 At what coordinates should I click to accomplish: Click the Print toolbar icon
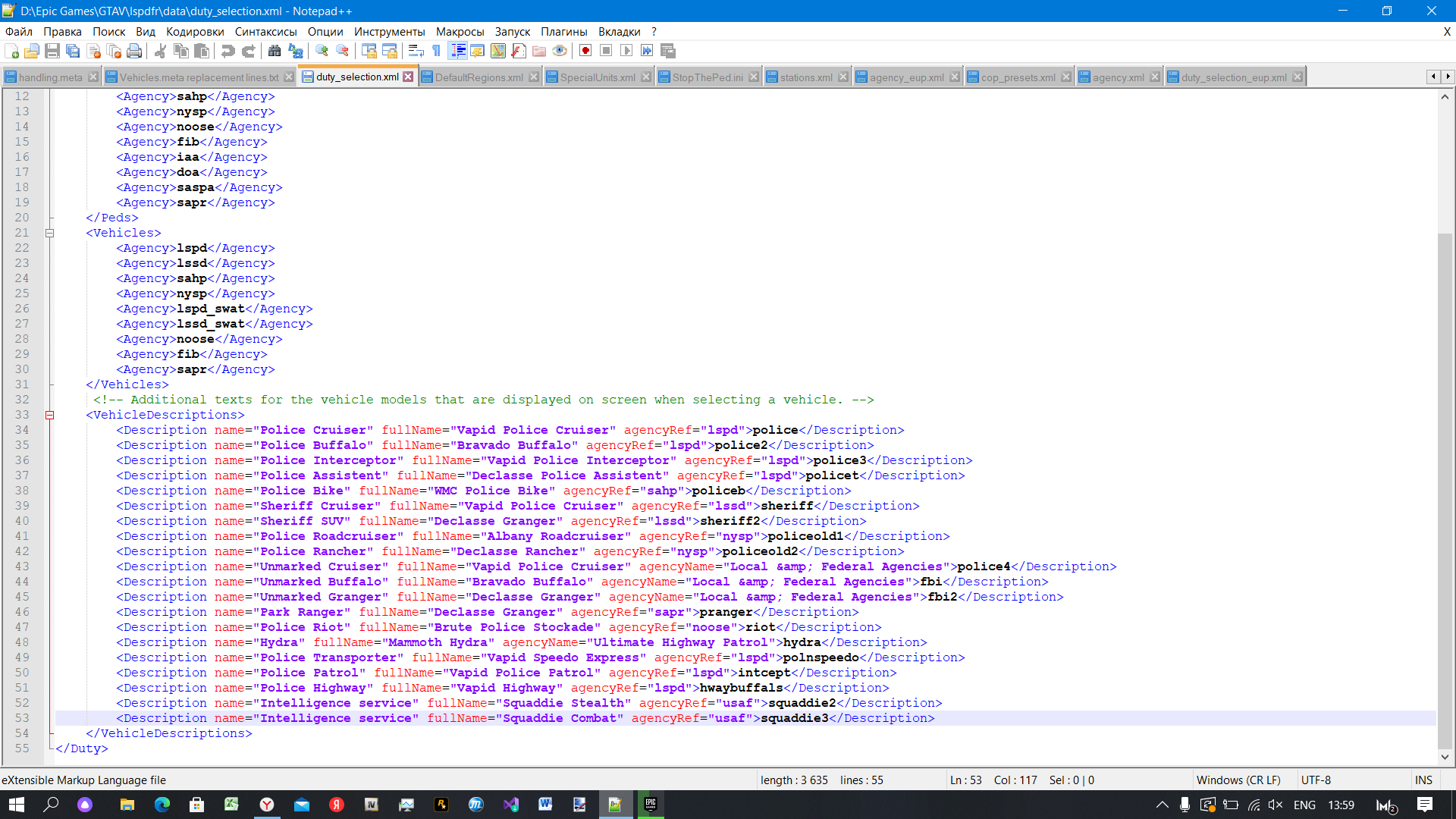(x=134, y=51)
